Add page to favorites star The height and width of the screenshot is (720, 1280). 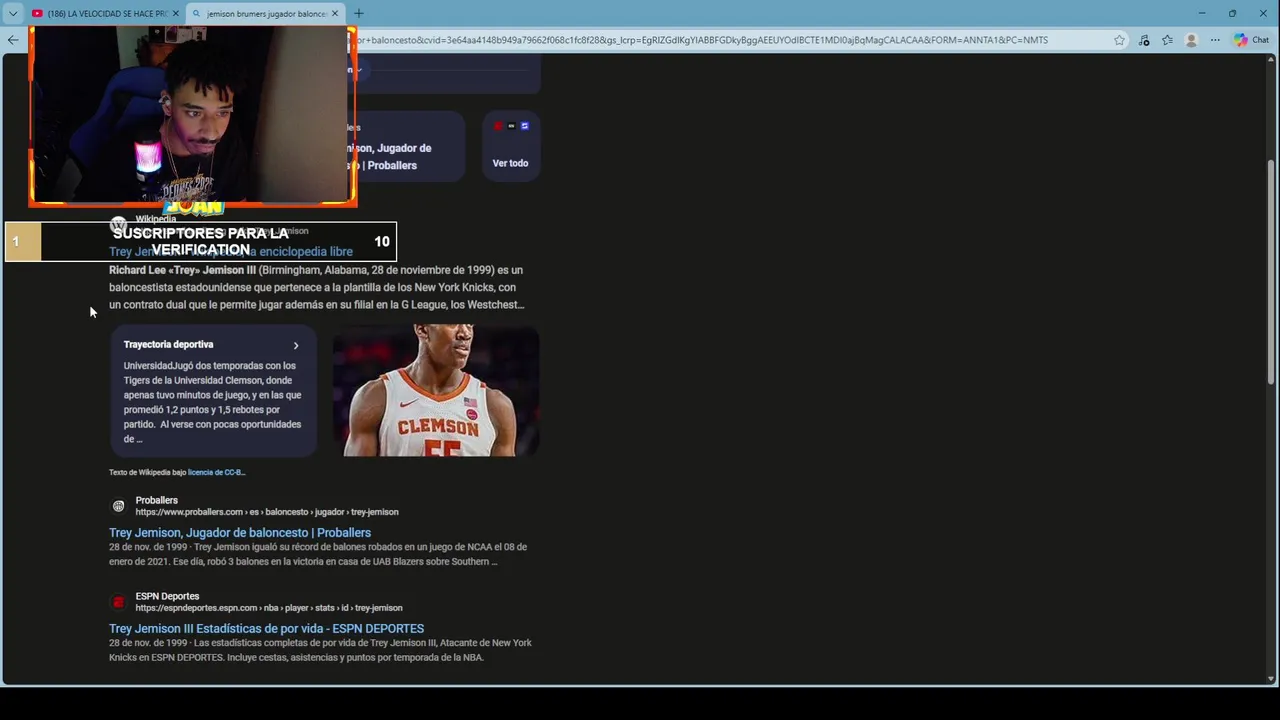coord(1119,40)
